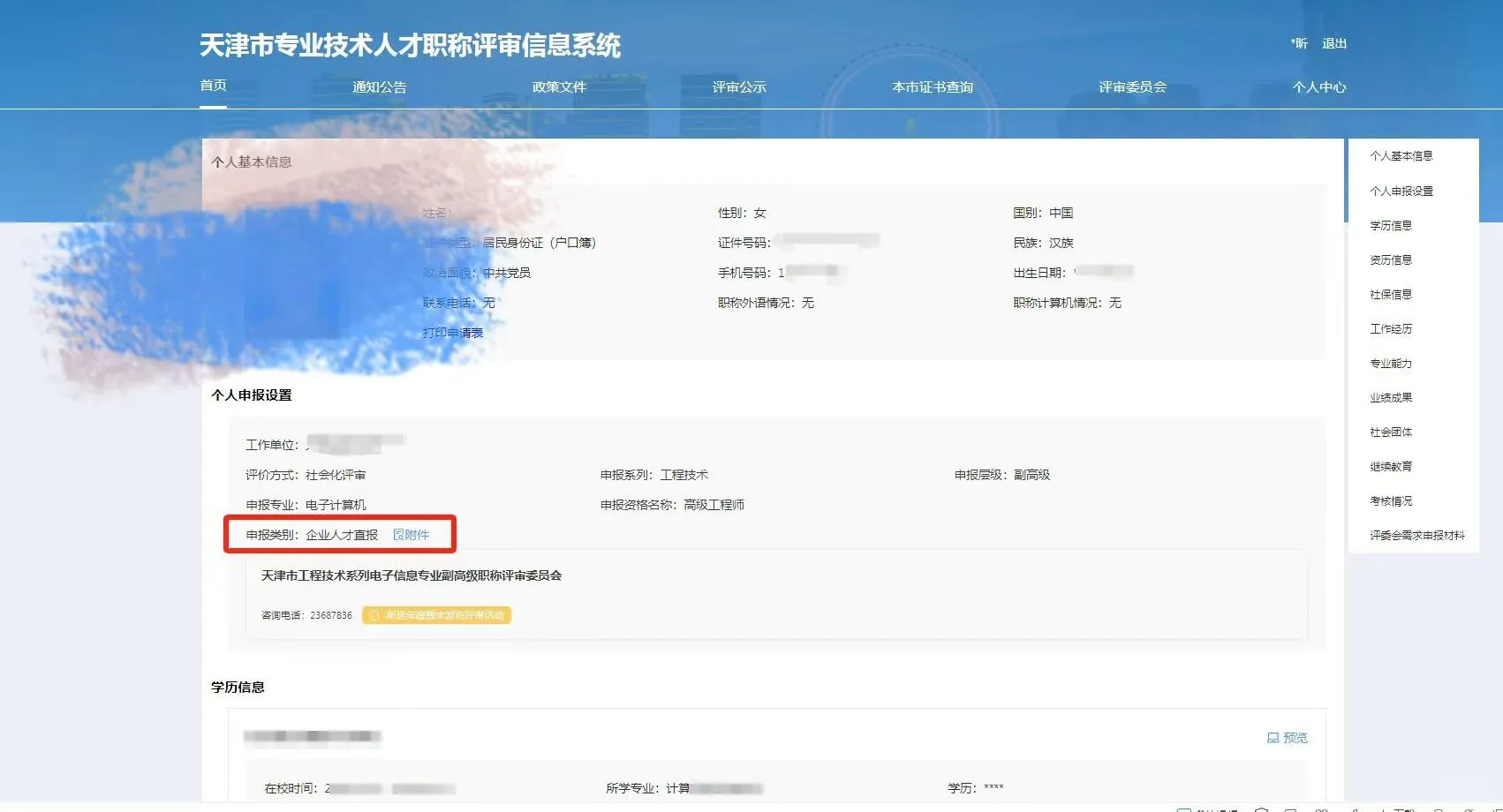Open 政策文件 in the navigation bar

(559, 87)
